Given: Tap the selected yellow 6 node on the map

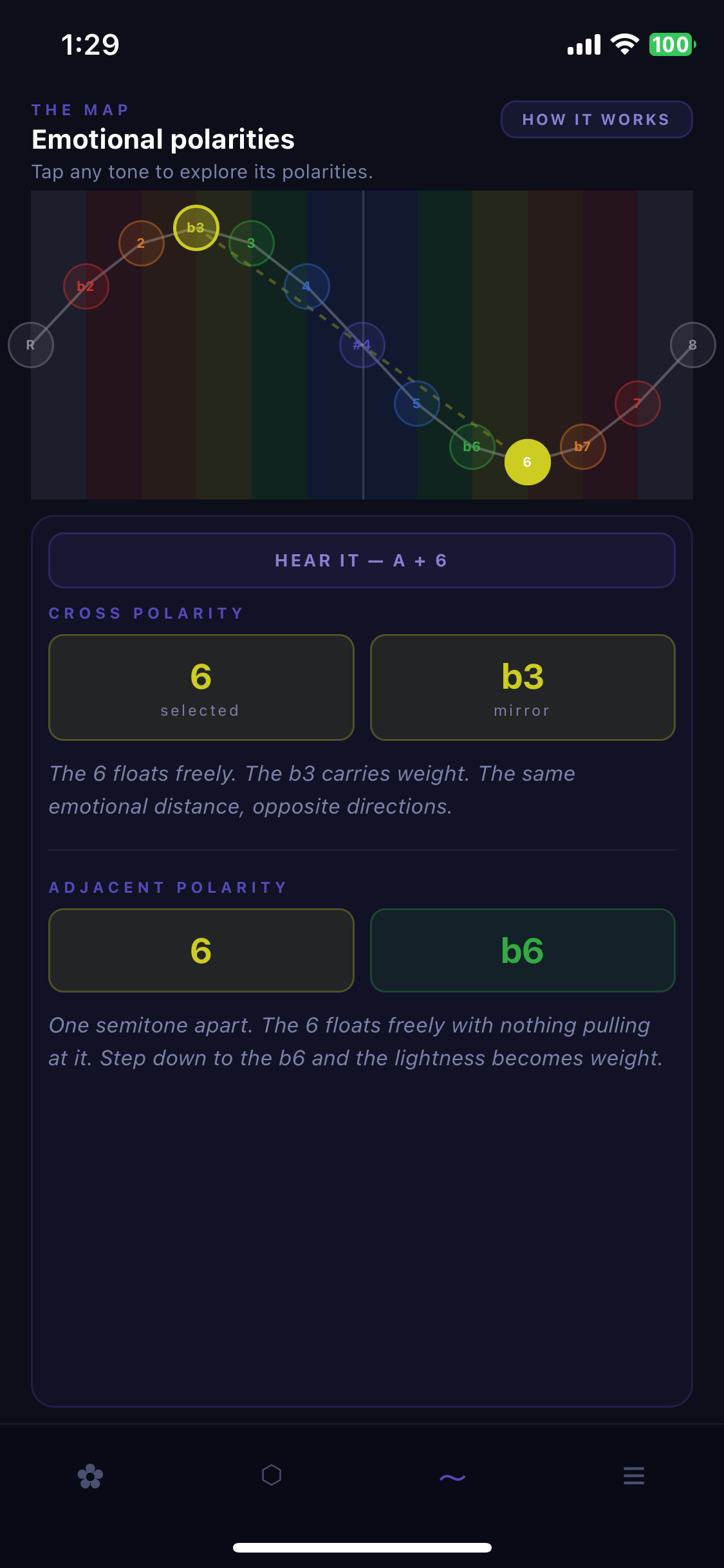Looking at the screenshot, I should 527,462.
